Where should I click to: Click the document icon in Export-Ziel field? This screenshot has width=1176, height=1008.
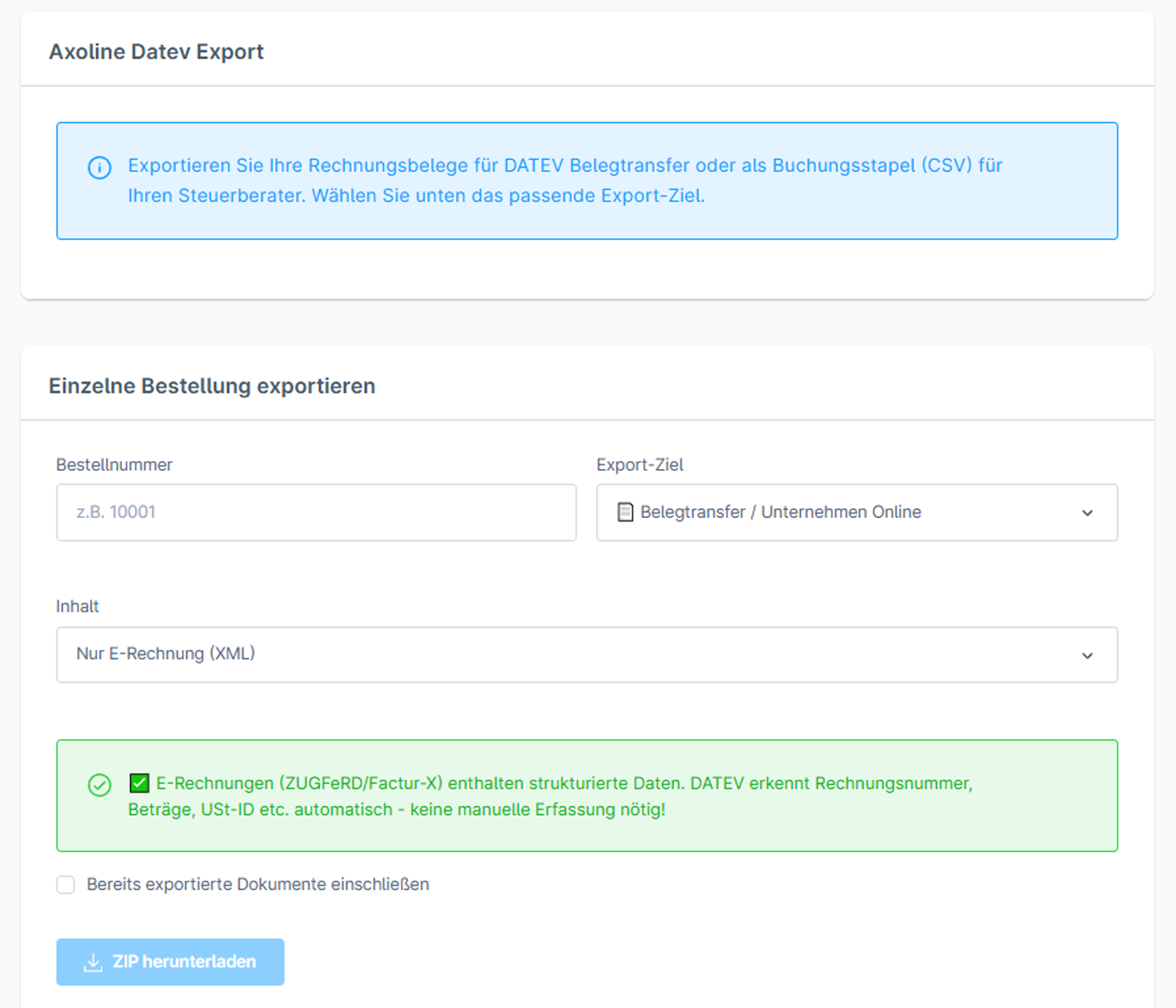point(625,512)
